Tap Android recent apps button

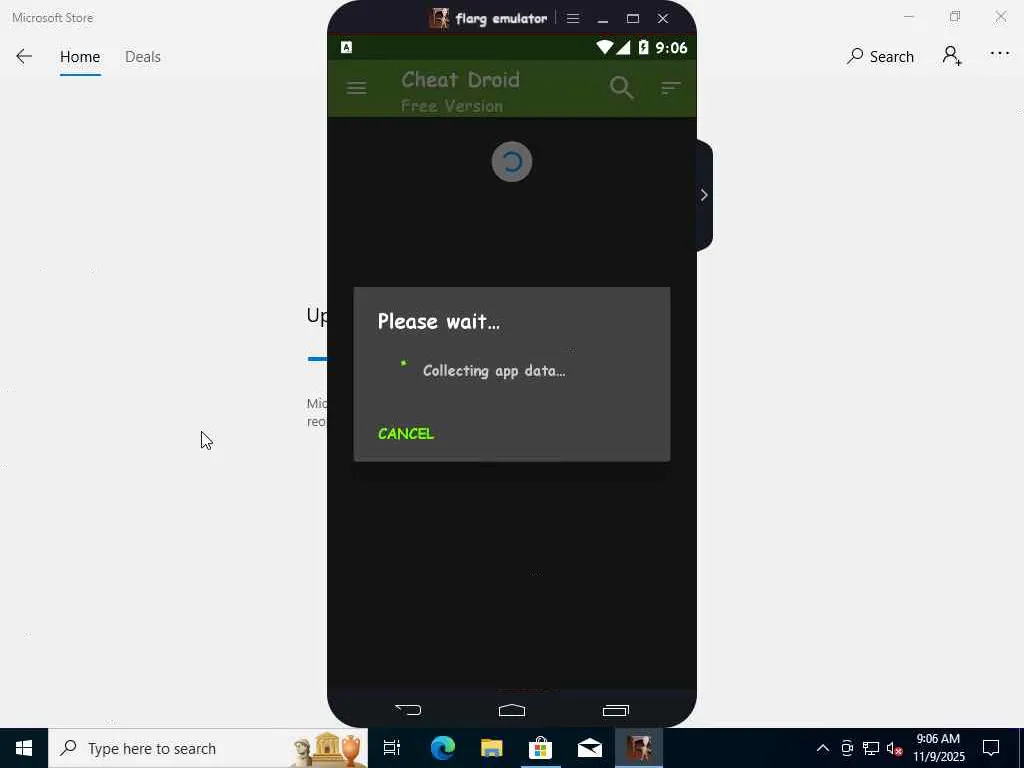click(615, 710)
